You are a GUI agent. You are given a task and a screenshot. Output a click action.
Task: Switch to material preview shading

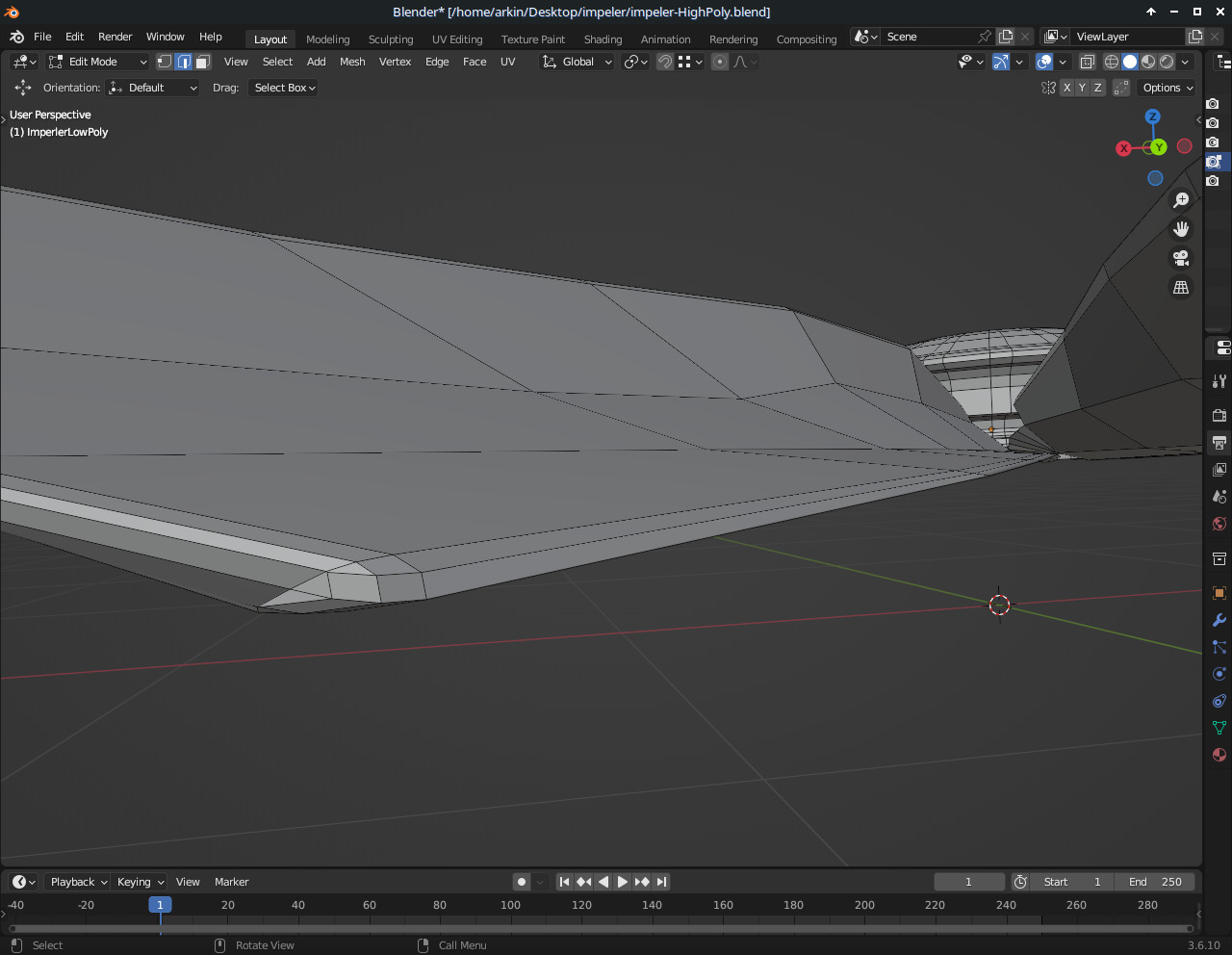pyautogui.click(x=1148, y=62)
